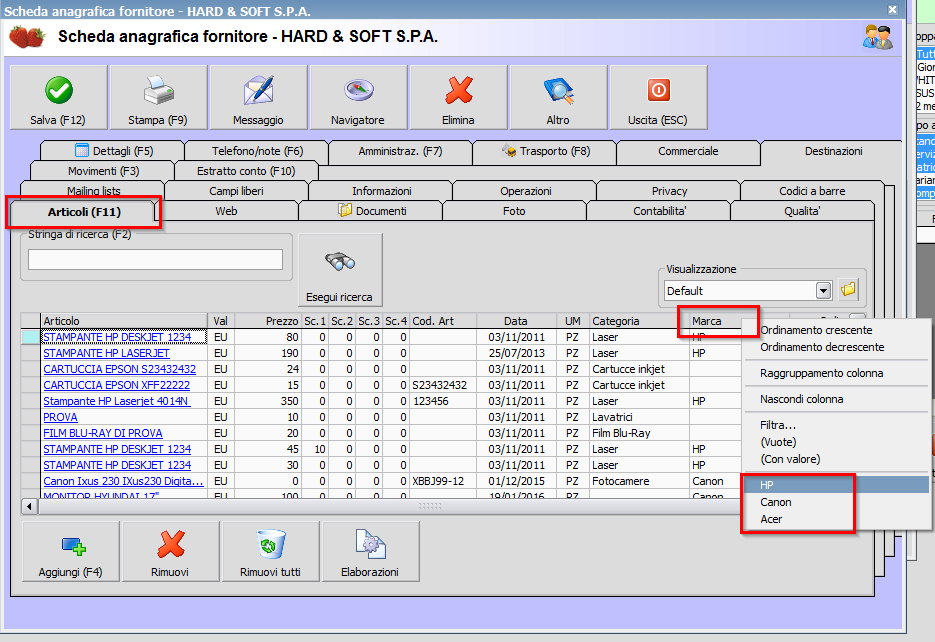Image resolution: width=935 pixels, height=642 pixels.
Task: Click the Aggiungi (F4) add button
Action: click(70, 551)
